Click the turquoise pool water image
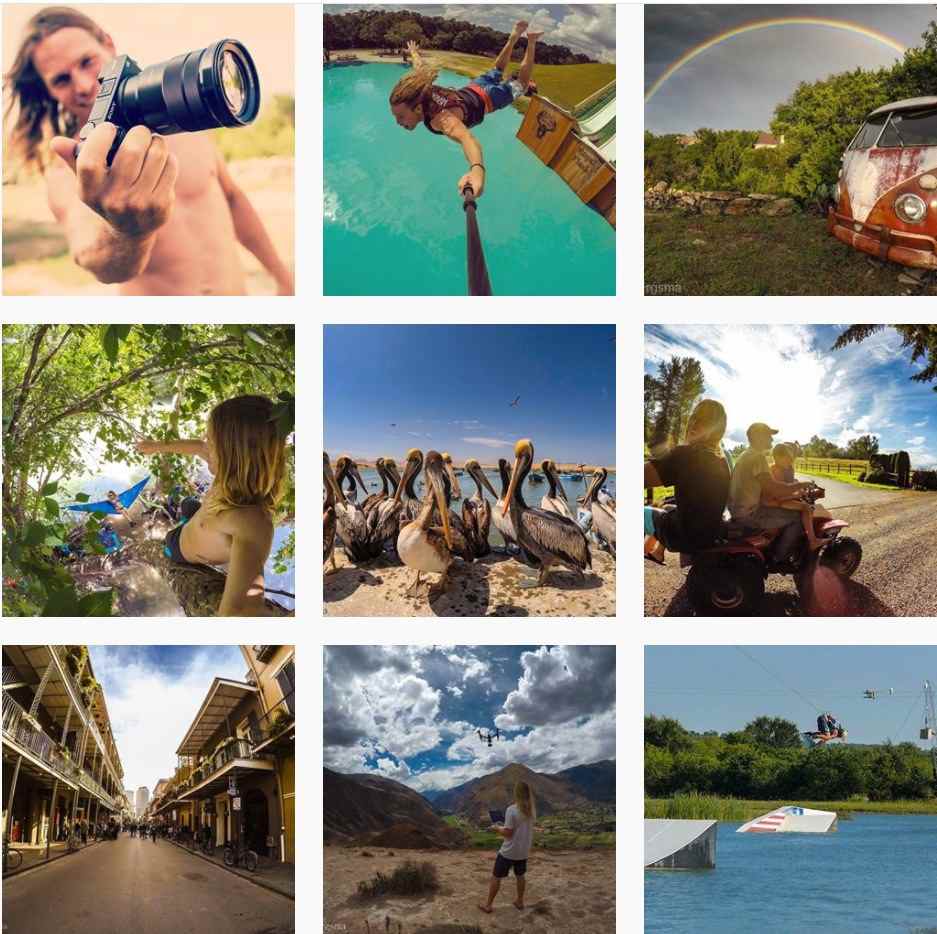Screen dimensions: 937x934 469,150
